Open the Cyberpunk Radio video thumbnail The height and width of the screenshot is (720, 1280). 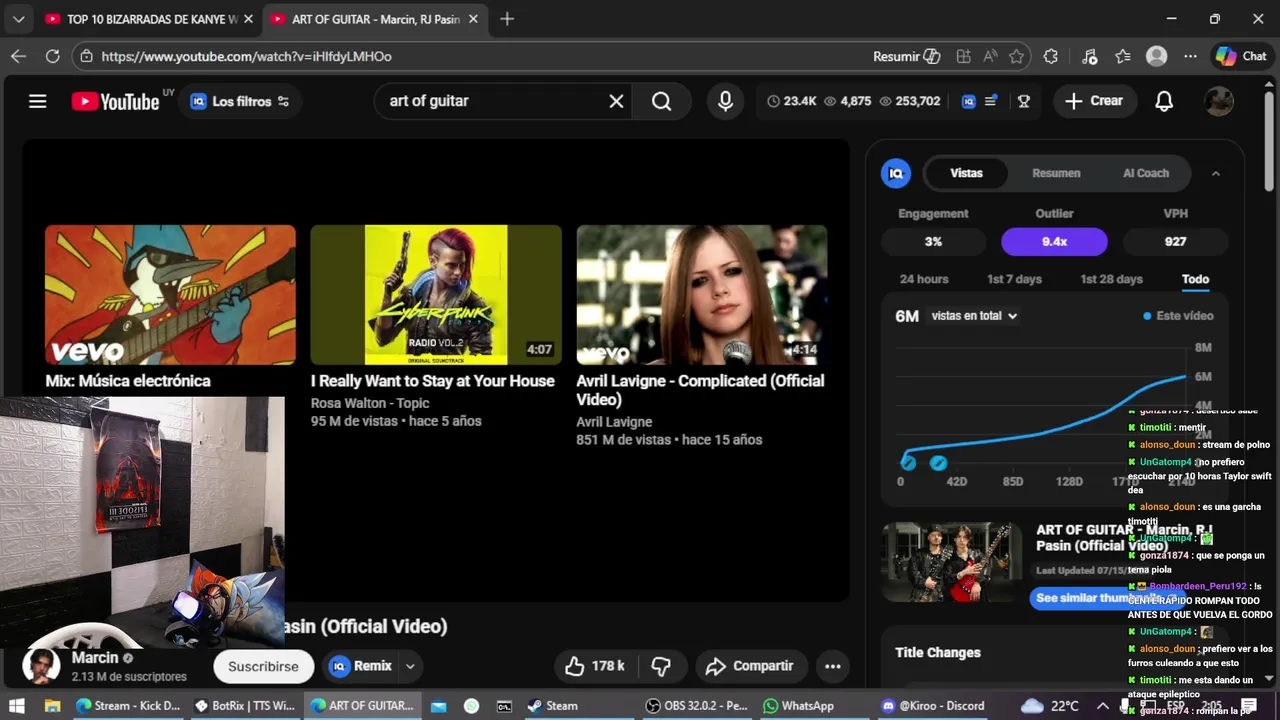[x=436, y=294]
